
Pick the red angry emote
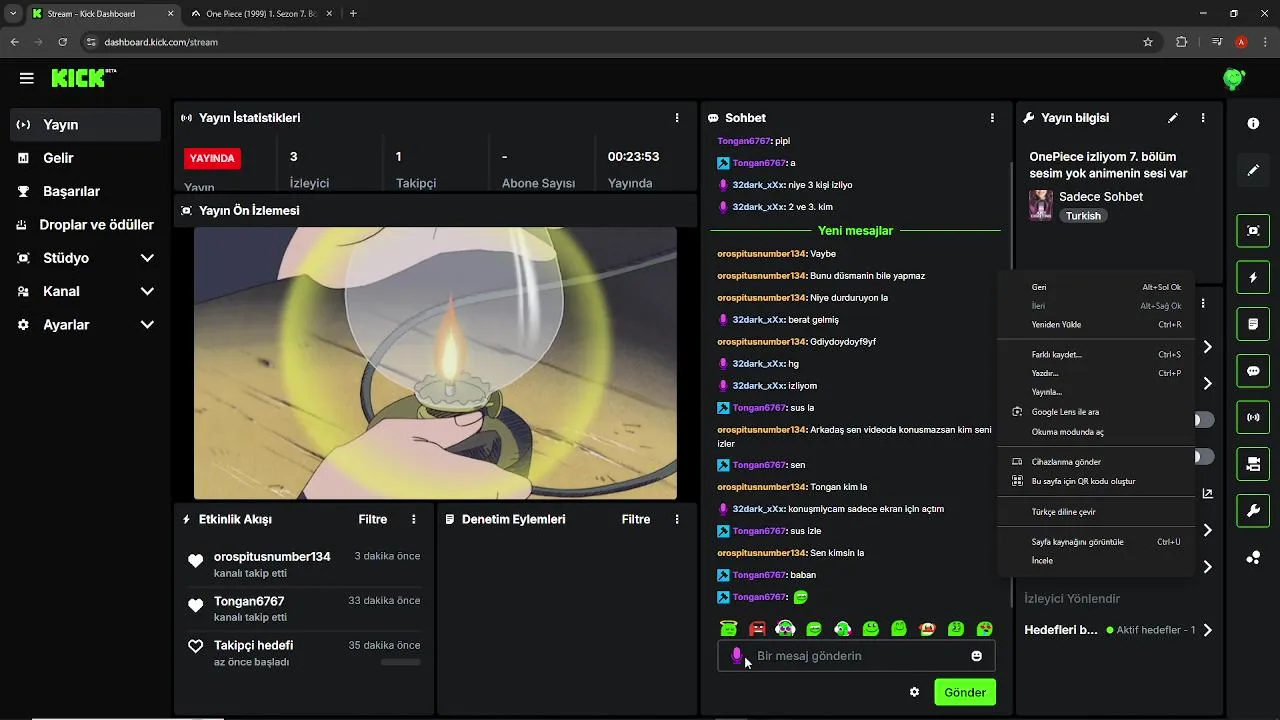point(757,628)
